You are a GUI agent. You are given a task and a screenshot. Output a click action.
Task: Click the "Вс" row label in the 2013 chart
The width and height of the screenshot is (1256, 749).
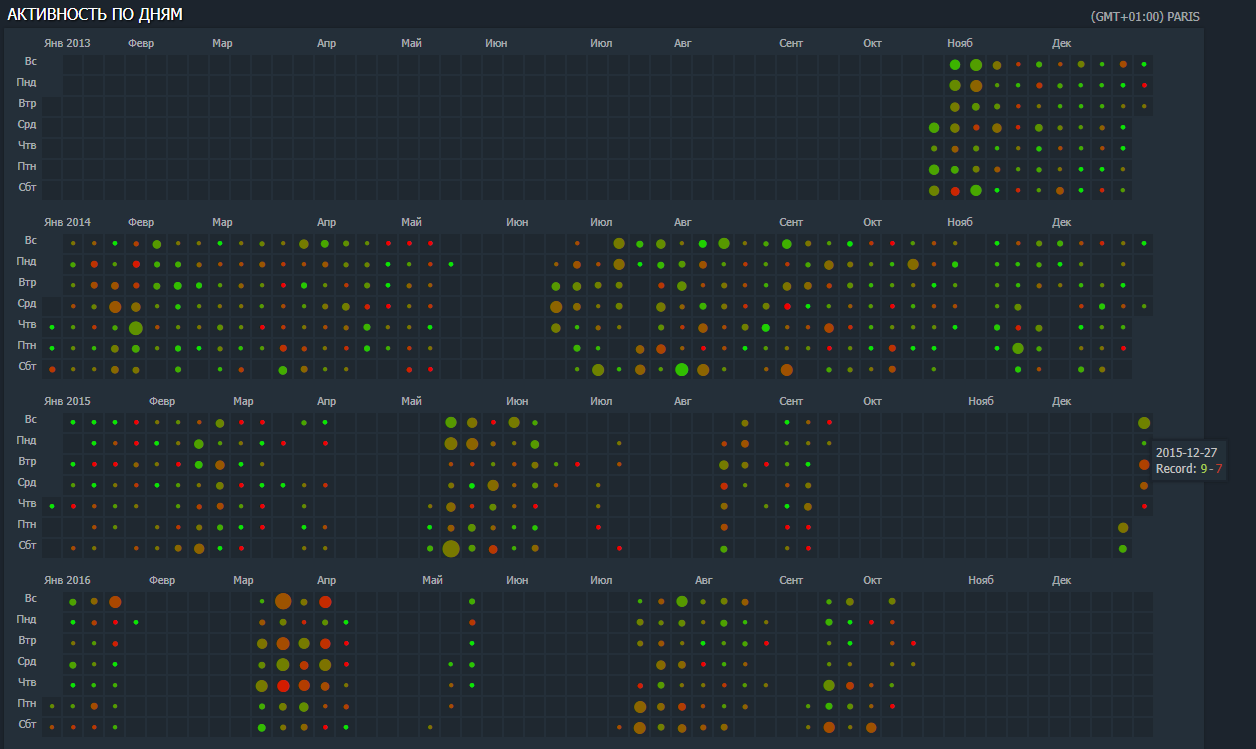pos(31,61)
